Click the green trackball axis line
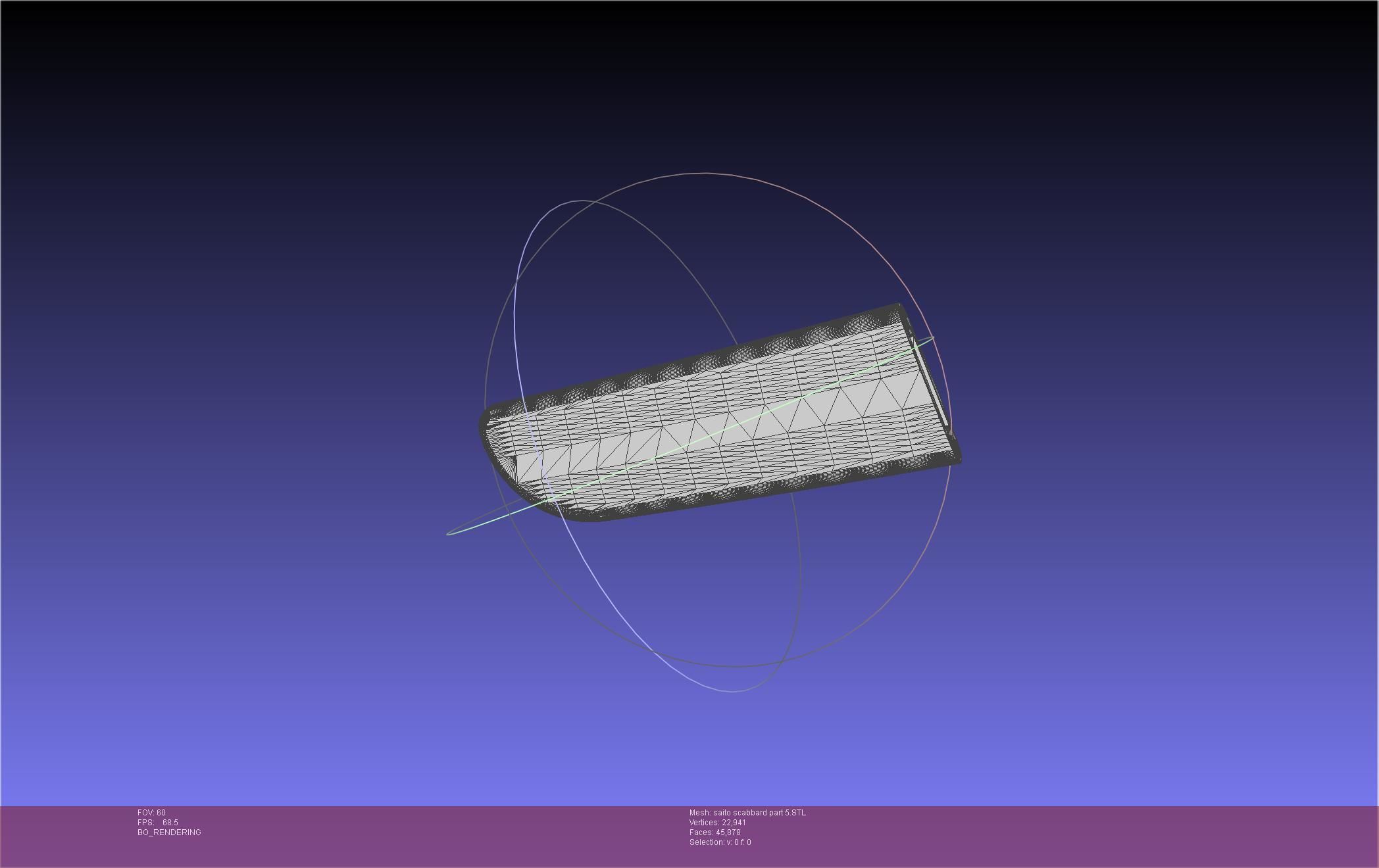Screen dimensions: 1379x868 pyautogui.click(x=724, y=429)
